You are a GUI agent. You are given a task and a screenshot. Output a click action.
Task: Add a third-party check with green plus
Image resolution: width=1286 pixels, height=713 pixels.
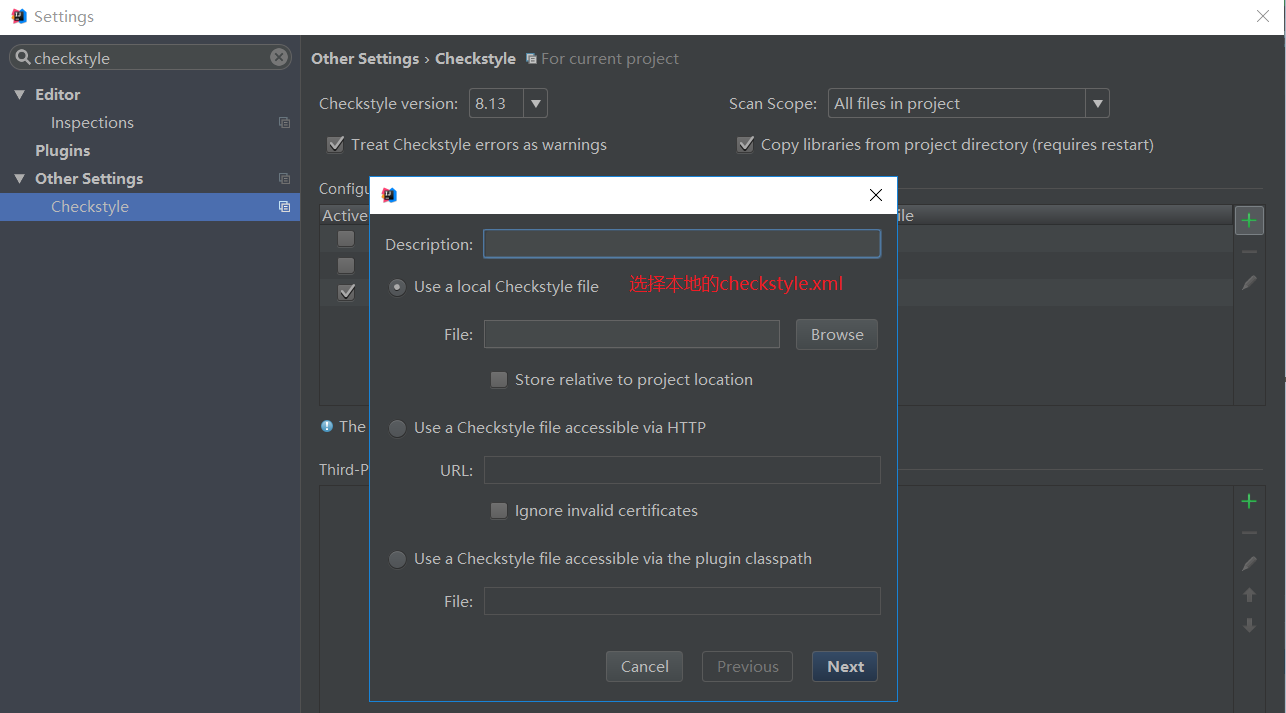point(1249,501)
